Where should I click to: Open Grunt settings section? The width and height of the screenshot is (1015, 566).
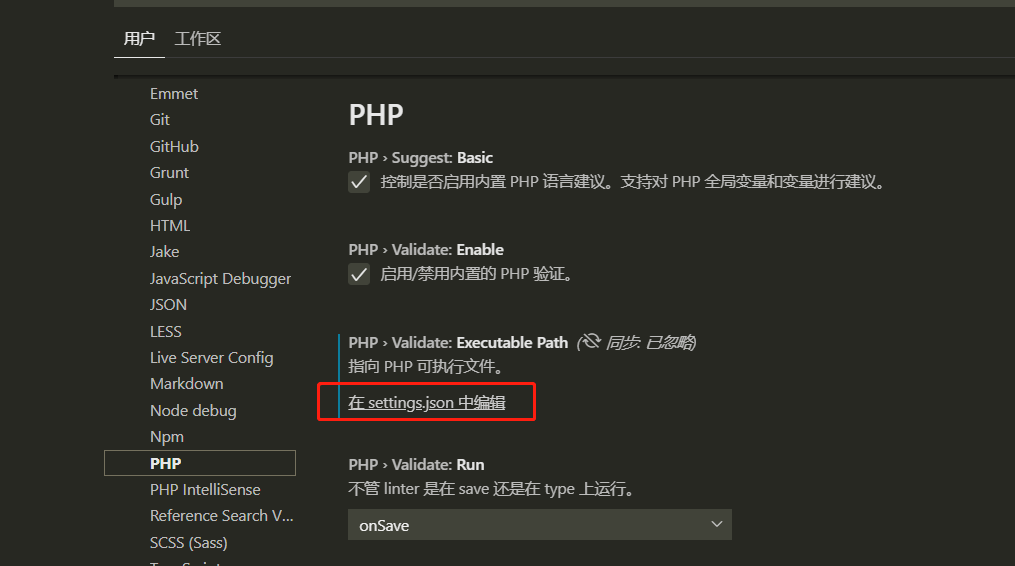coord(170,173)
